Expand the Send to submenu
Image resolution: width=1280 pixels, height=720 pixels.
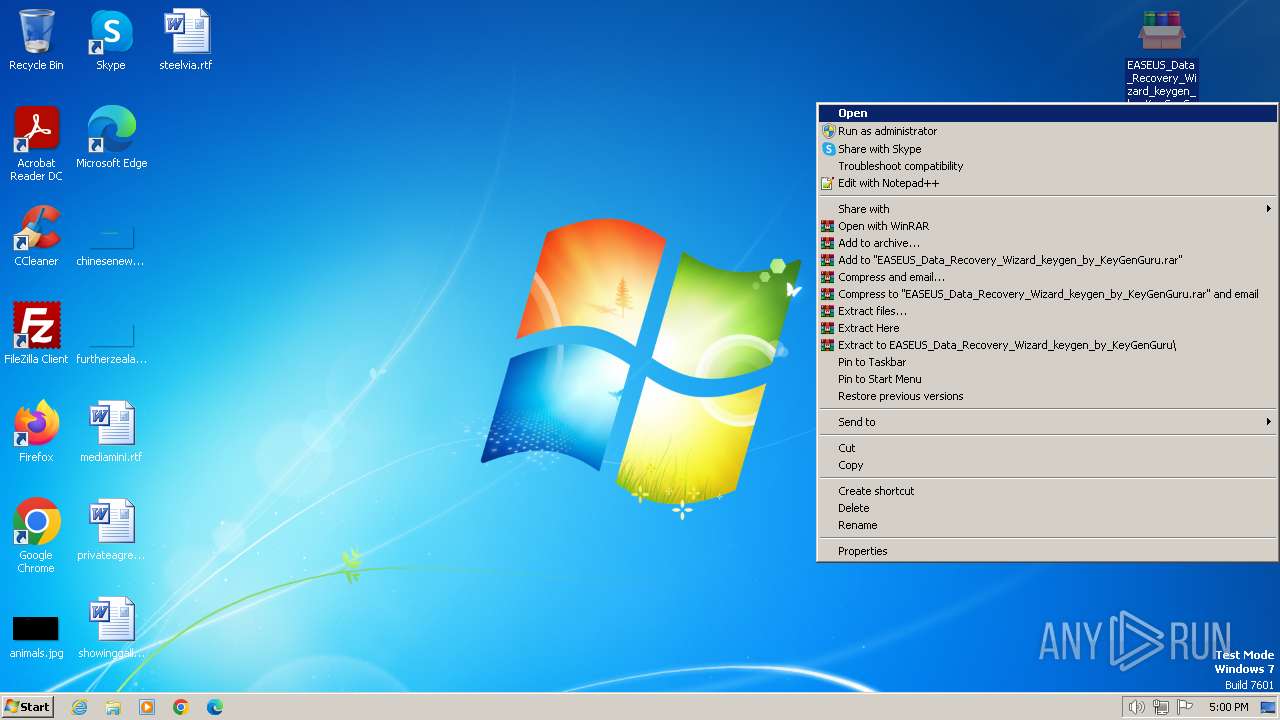coord(1047,422)
